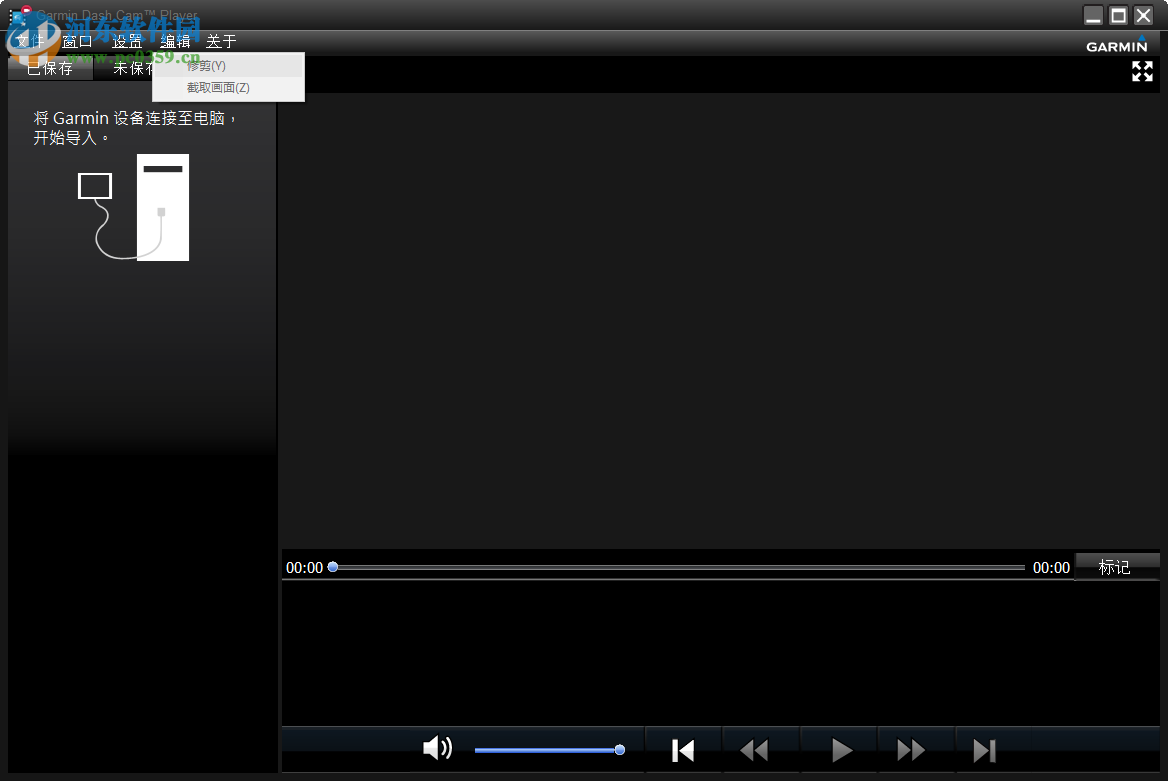Click the Garmin connect-device instruction text
Screen dimensions: 1168x781
pyautogui.click(x=135, y=128)
